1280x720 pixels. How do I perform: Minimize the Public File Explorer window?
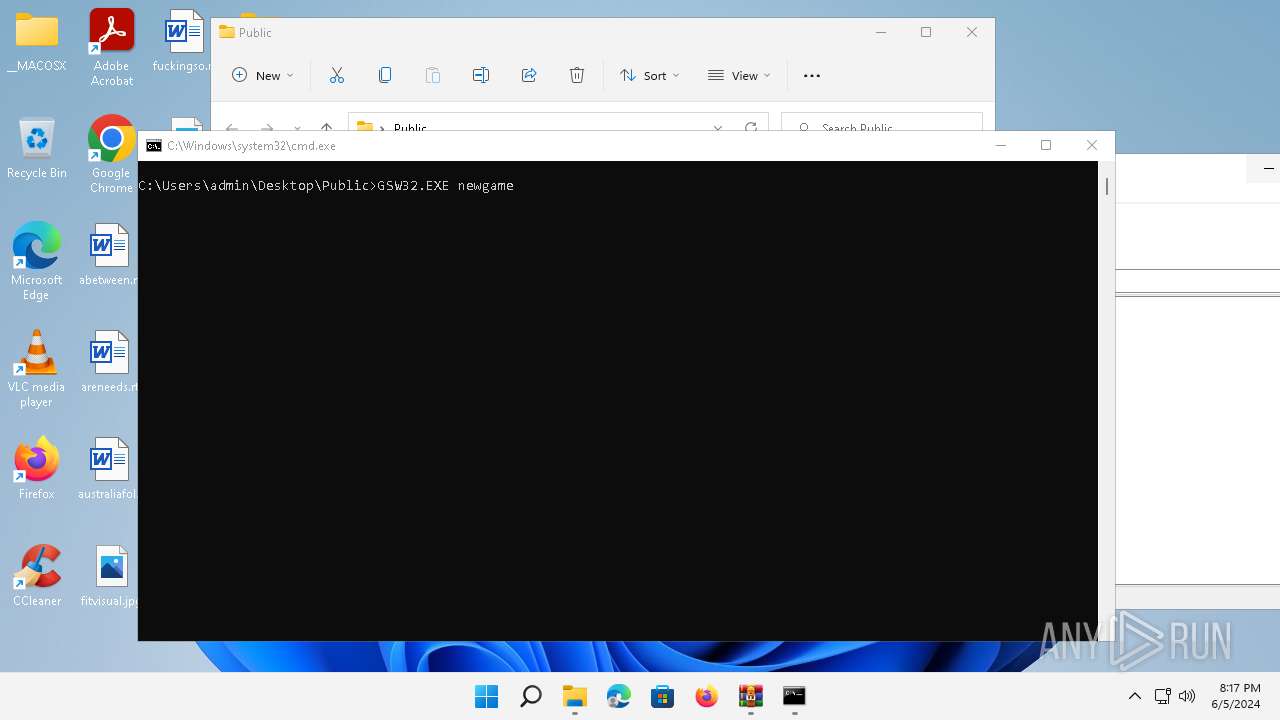[881, 32]
